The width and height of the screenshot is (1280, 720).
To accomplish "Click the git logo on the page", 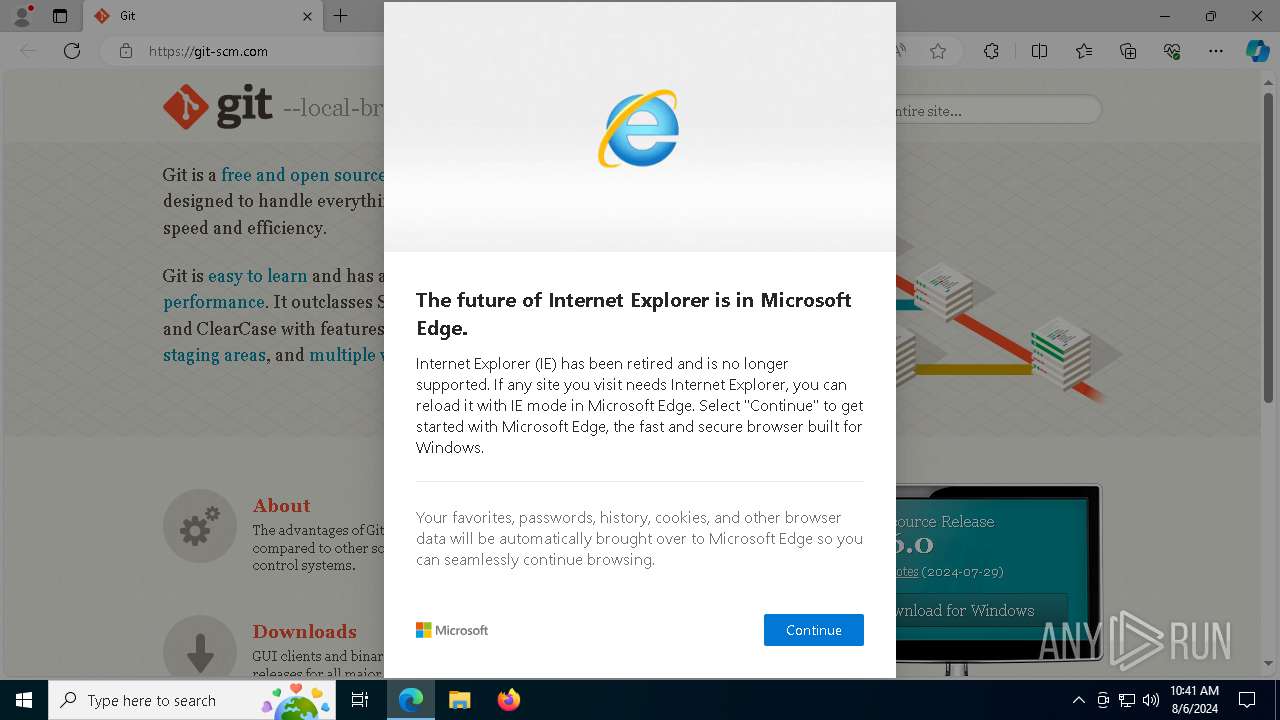I will (x=218, y=107).
